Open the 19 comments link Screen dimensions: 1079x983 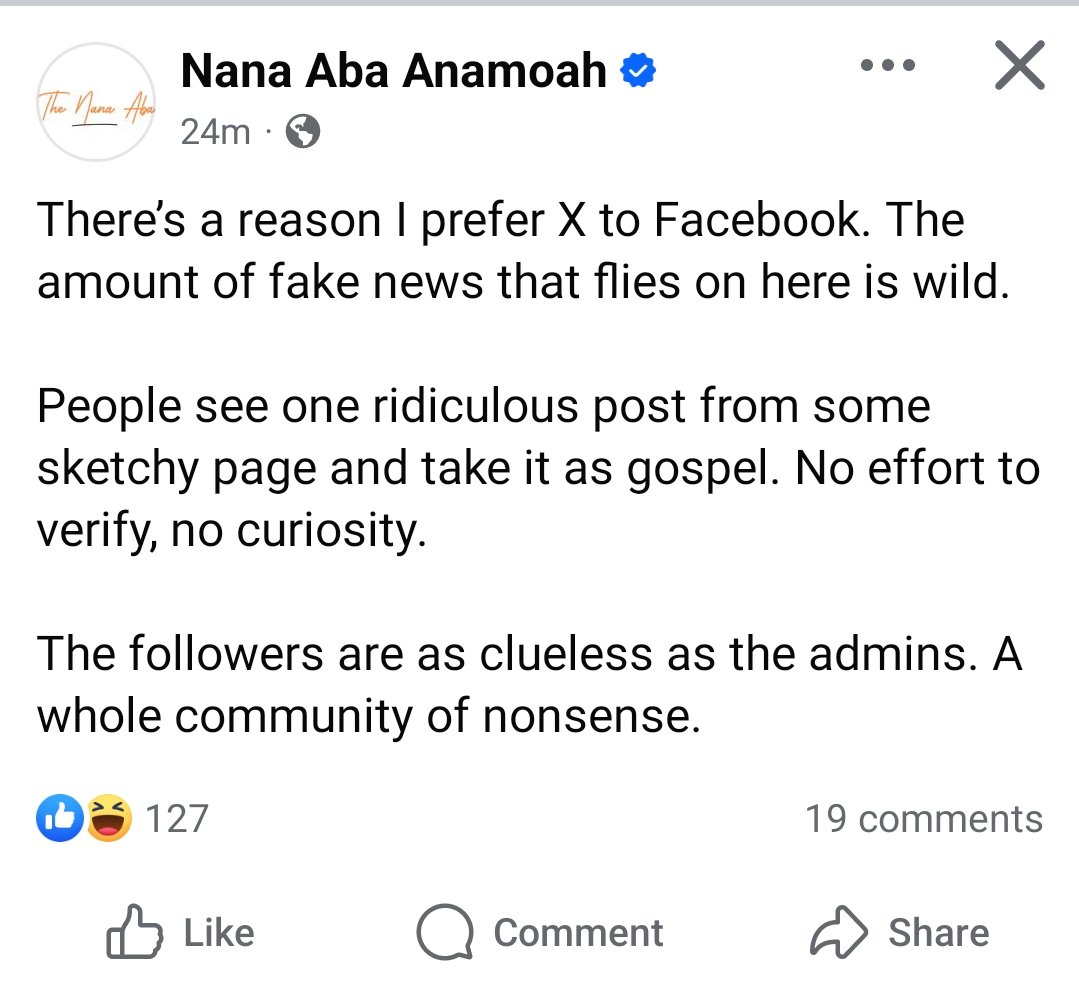tap(923, 819)
